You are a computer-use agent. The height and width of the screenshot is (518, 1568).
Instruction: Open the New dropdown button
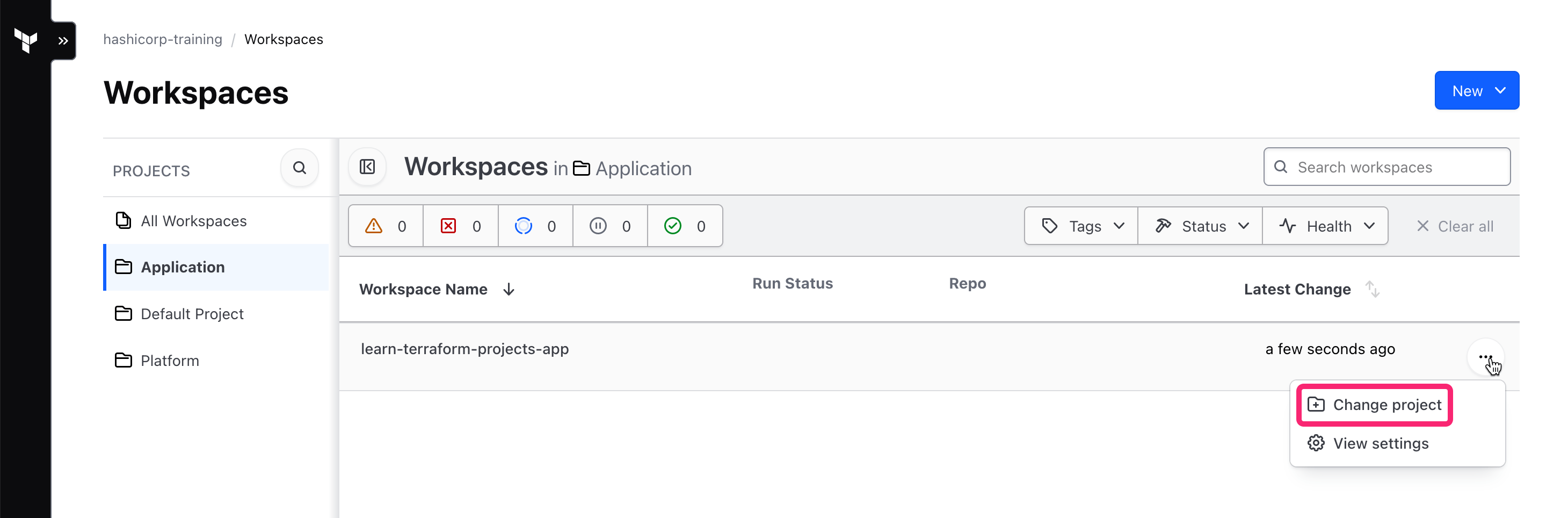[x=1476, y=91]
